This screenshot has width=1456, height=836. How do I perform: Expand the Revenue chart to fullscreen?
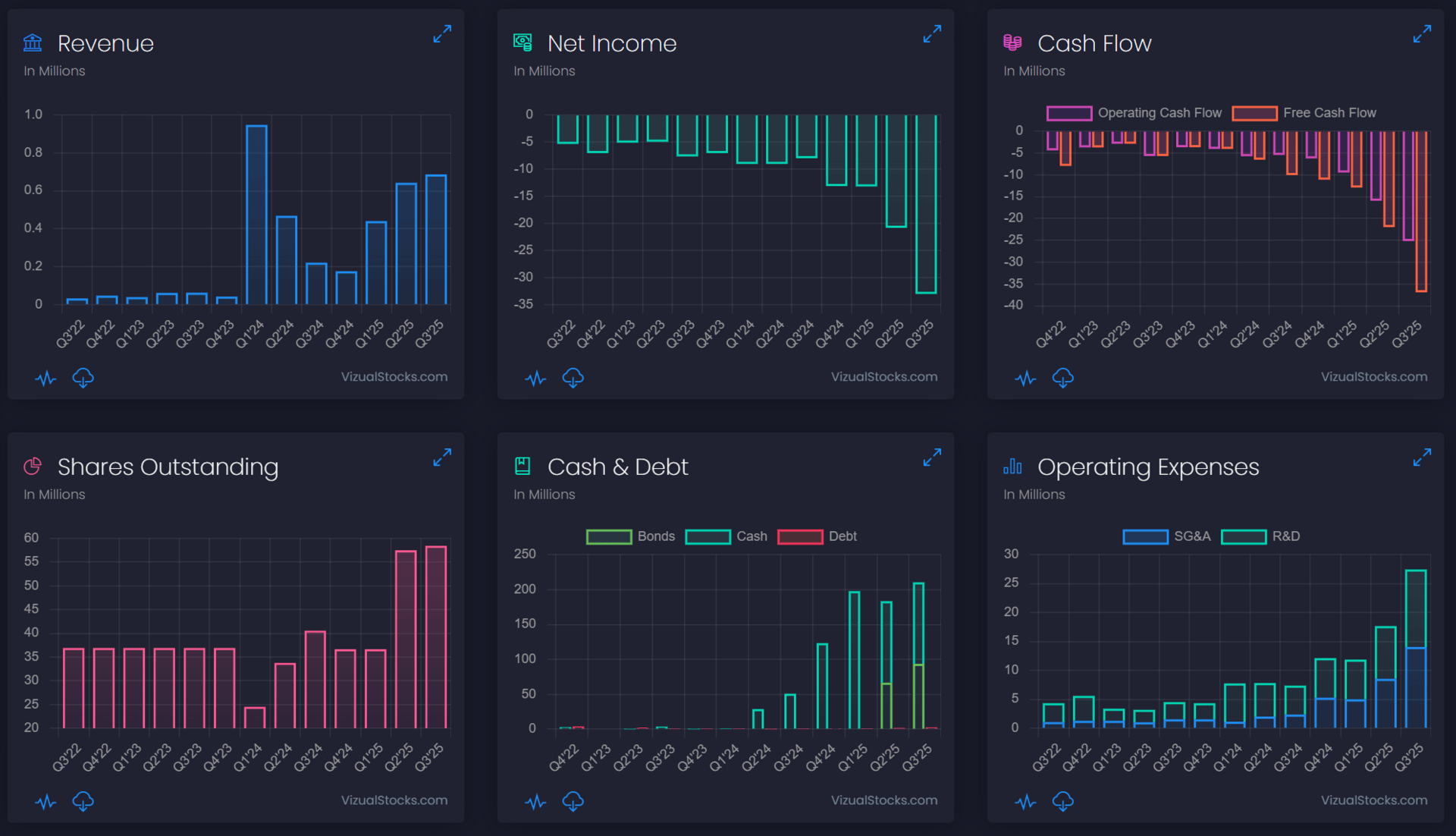[x=442, y=34]
